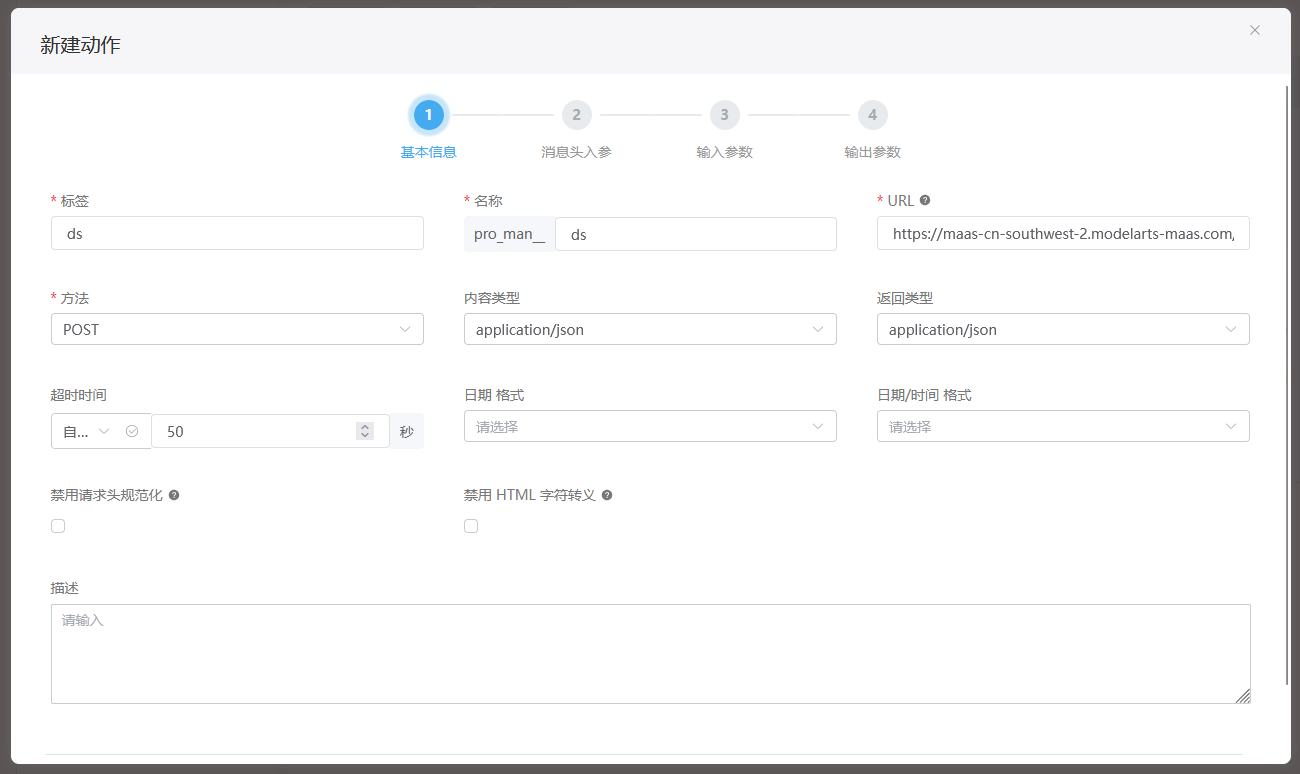The width and height of the screenshot is (1300, 774).
Task: Go to step 3 输入参数
Action: (x=725, y=129)
